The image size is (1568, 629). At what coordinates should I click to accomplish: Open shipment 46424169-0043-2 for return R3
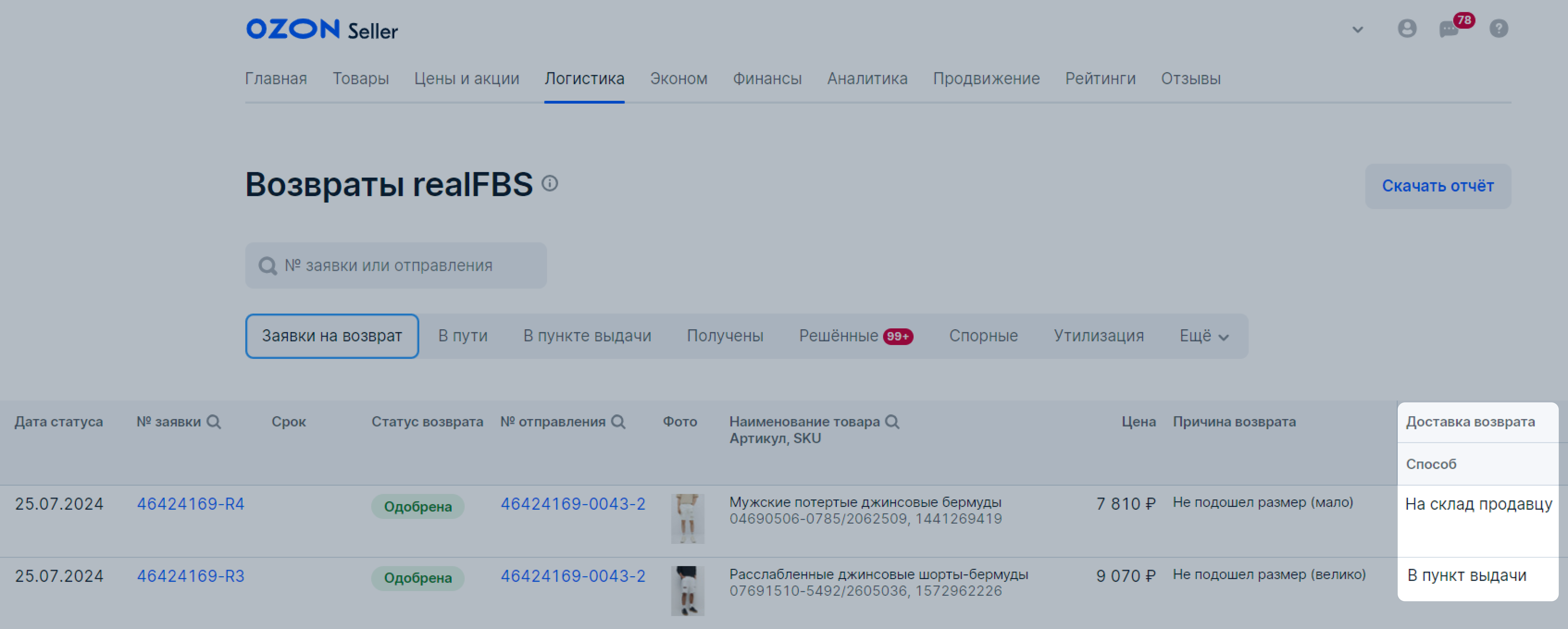coord(573,576)
